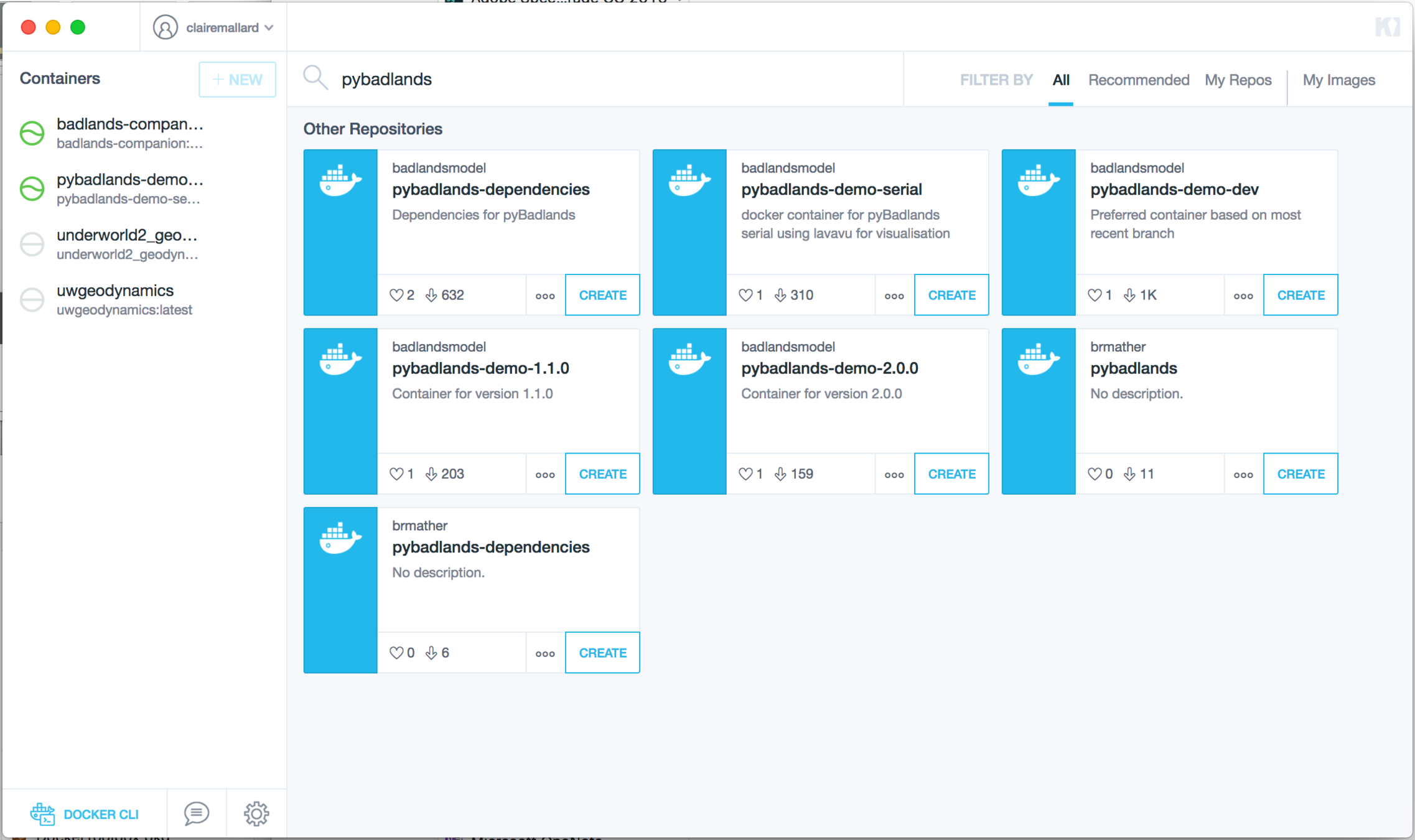Switch filter to Recommended tab
The image size is (1415, 840).
(x=1138, y=80)
